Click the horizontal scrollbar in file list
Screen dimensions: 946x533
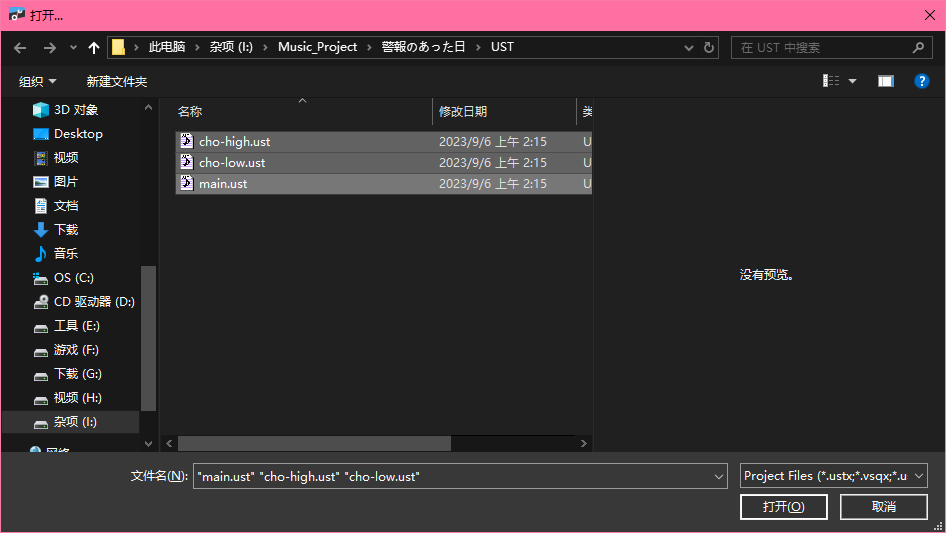pos(314,443)
